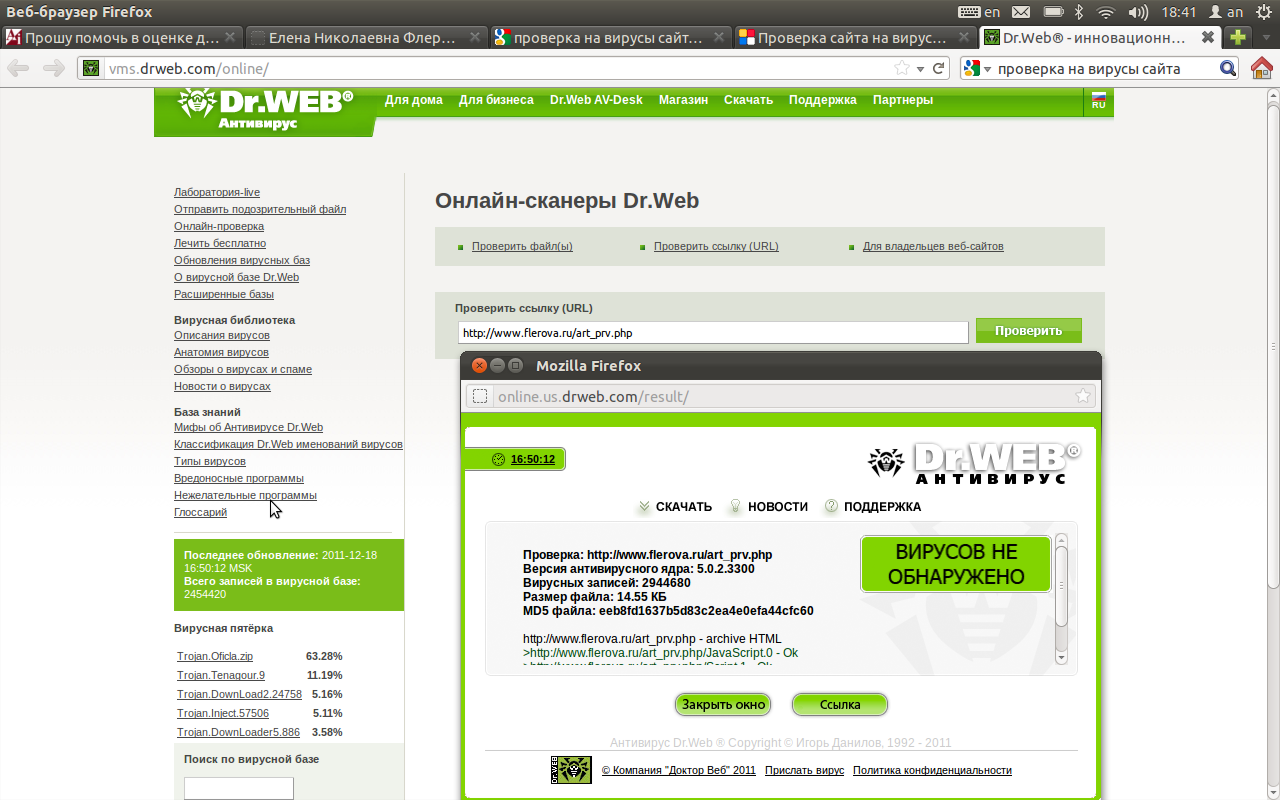This screenshot has height=800, width=1280.
Task: Bookmark page using address bar star
Action: pos(902,69)
